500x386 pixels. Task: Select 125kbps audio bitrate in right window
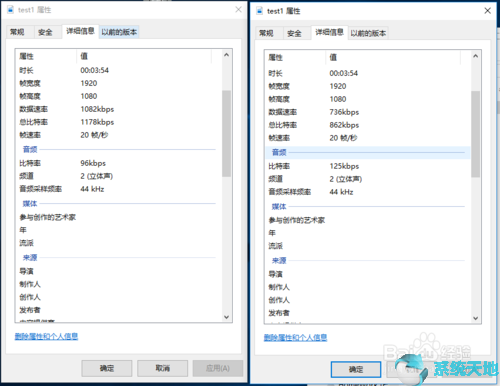(x=344, y=166)
